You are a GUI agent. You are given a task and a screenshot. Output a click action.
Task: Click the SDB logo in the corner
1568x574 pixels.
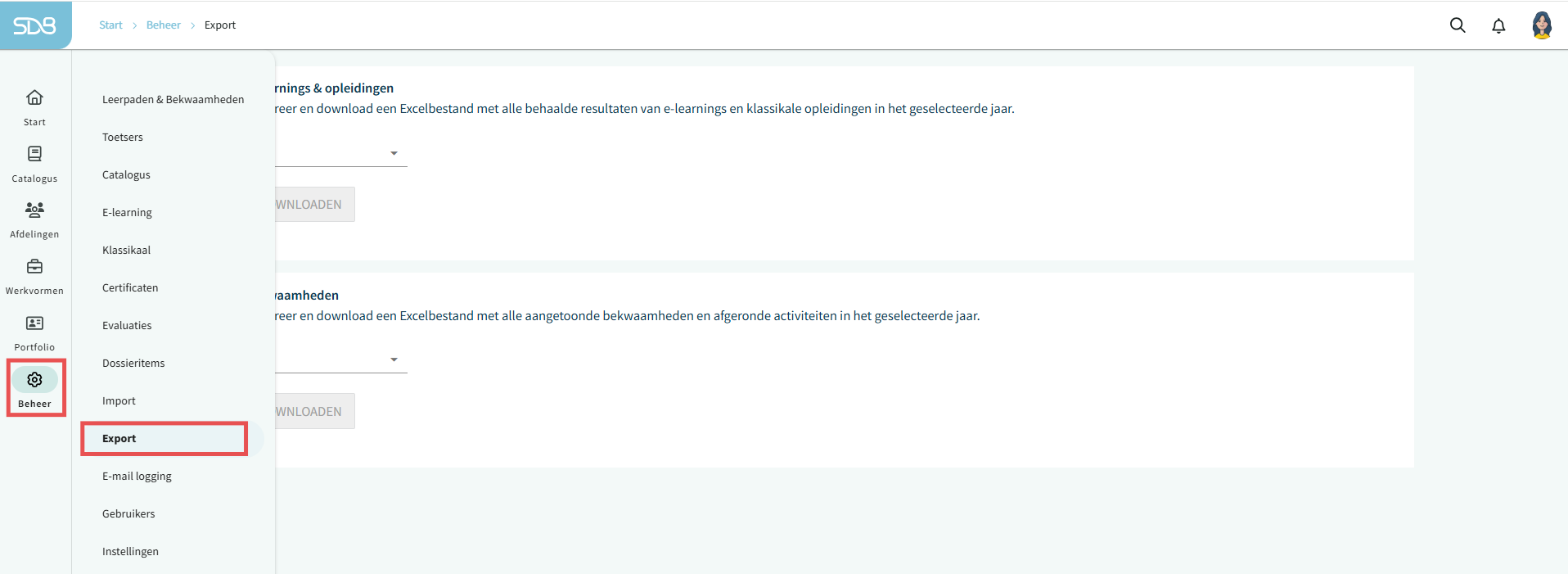click(34, 26)
